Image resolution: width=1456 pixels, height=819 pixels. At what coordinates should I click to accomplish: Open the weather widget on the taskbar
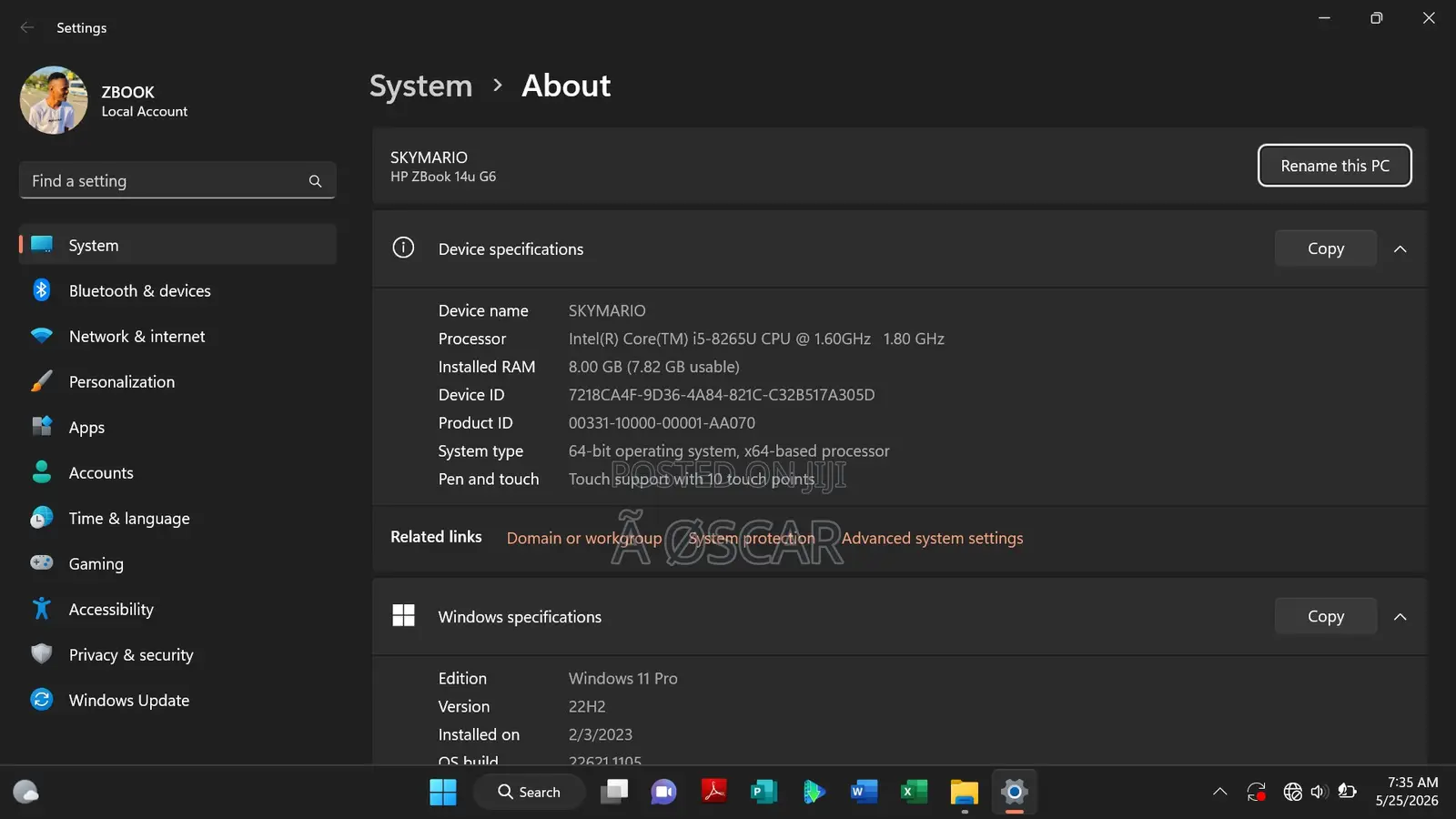click(x=25, y=792)
